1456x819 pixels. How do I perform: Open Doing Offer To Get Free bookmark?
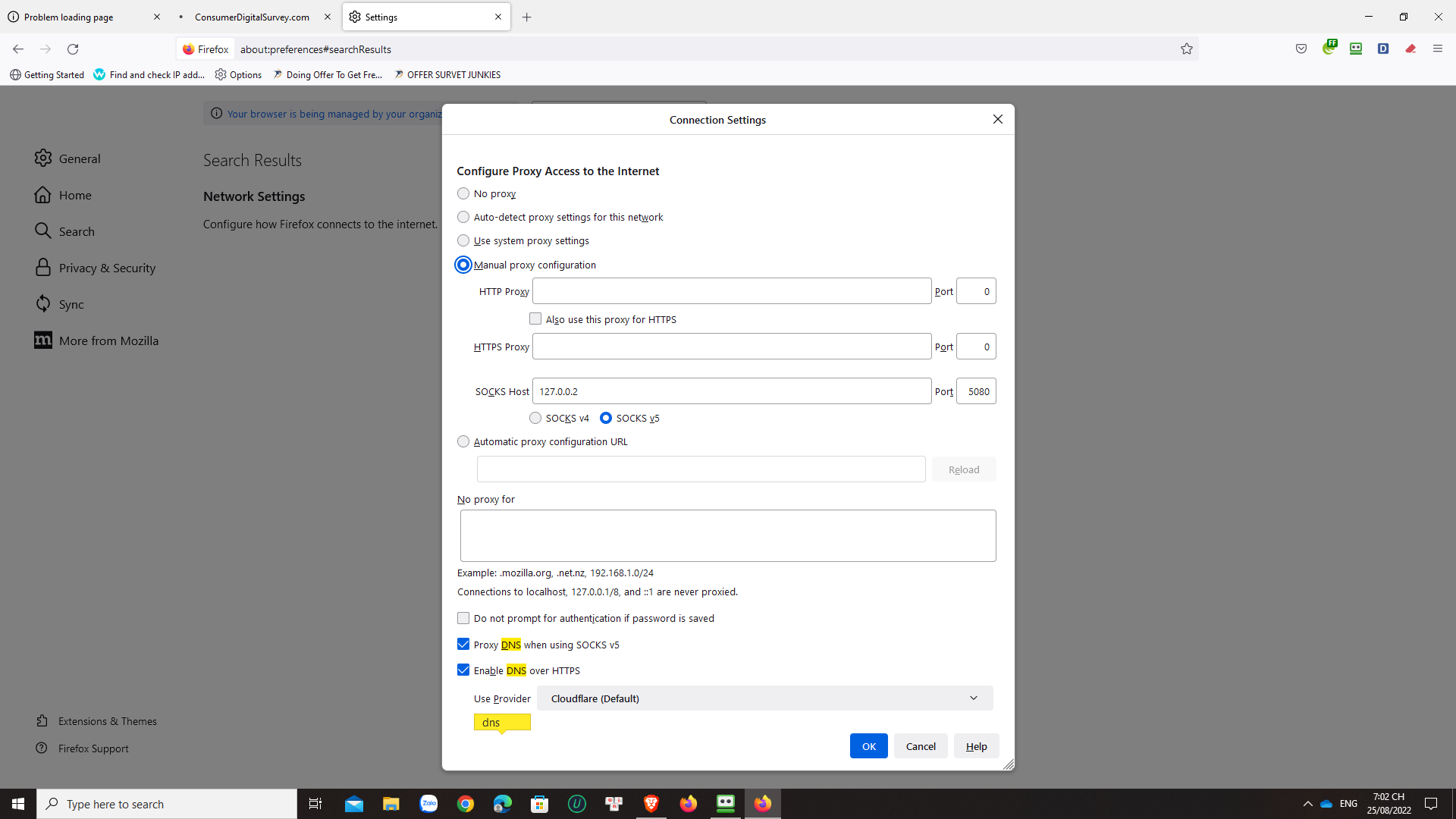tap(328, 74)
